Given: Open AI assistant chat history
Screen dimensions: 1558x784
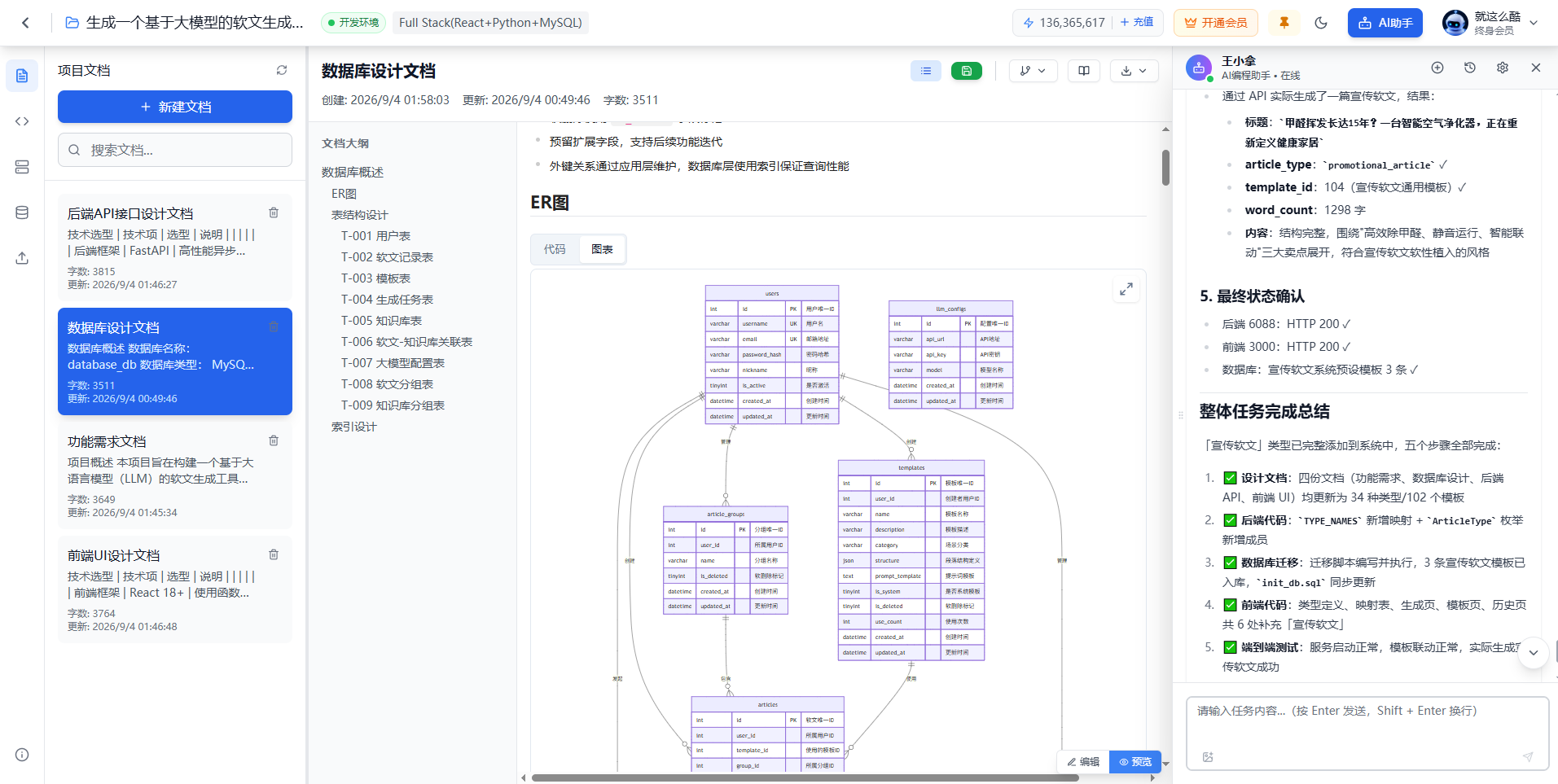Looking at the screenshot, I should (1470, 68).
